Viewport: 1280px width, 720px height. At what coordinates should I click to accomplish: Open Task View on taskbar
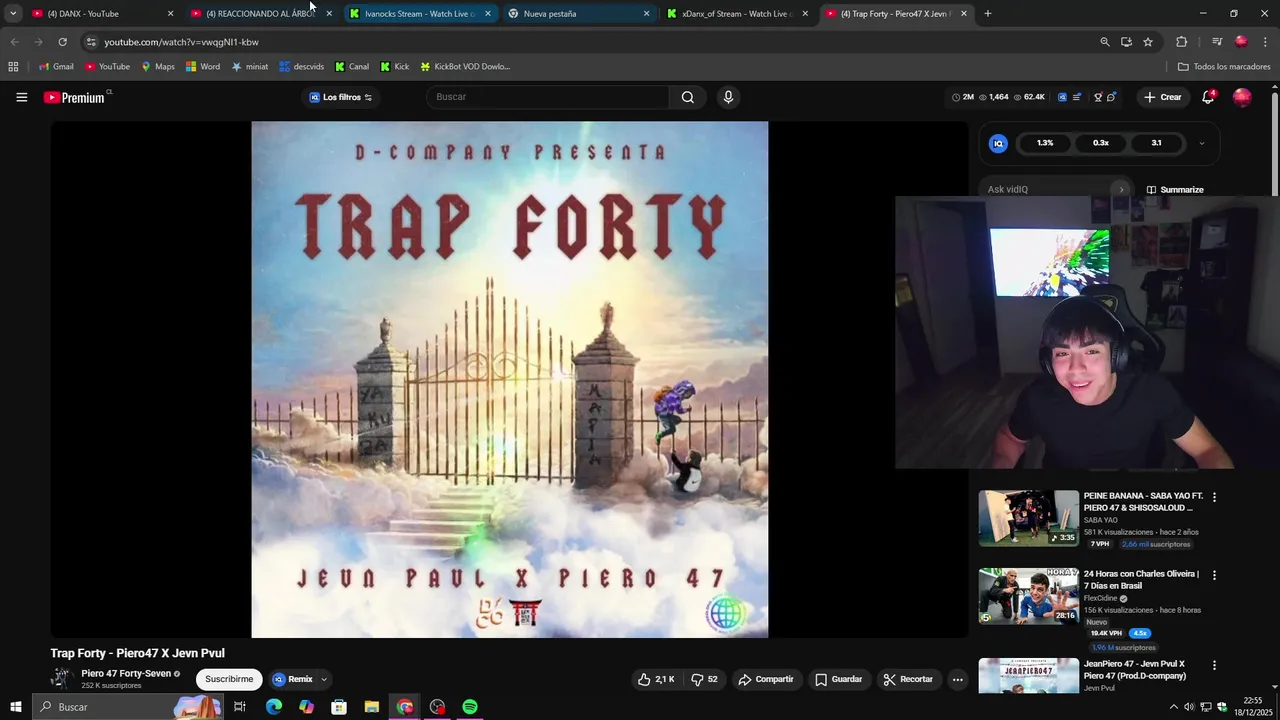240,707
